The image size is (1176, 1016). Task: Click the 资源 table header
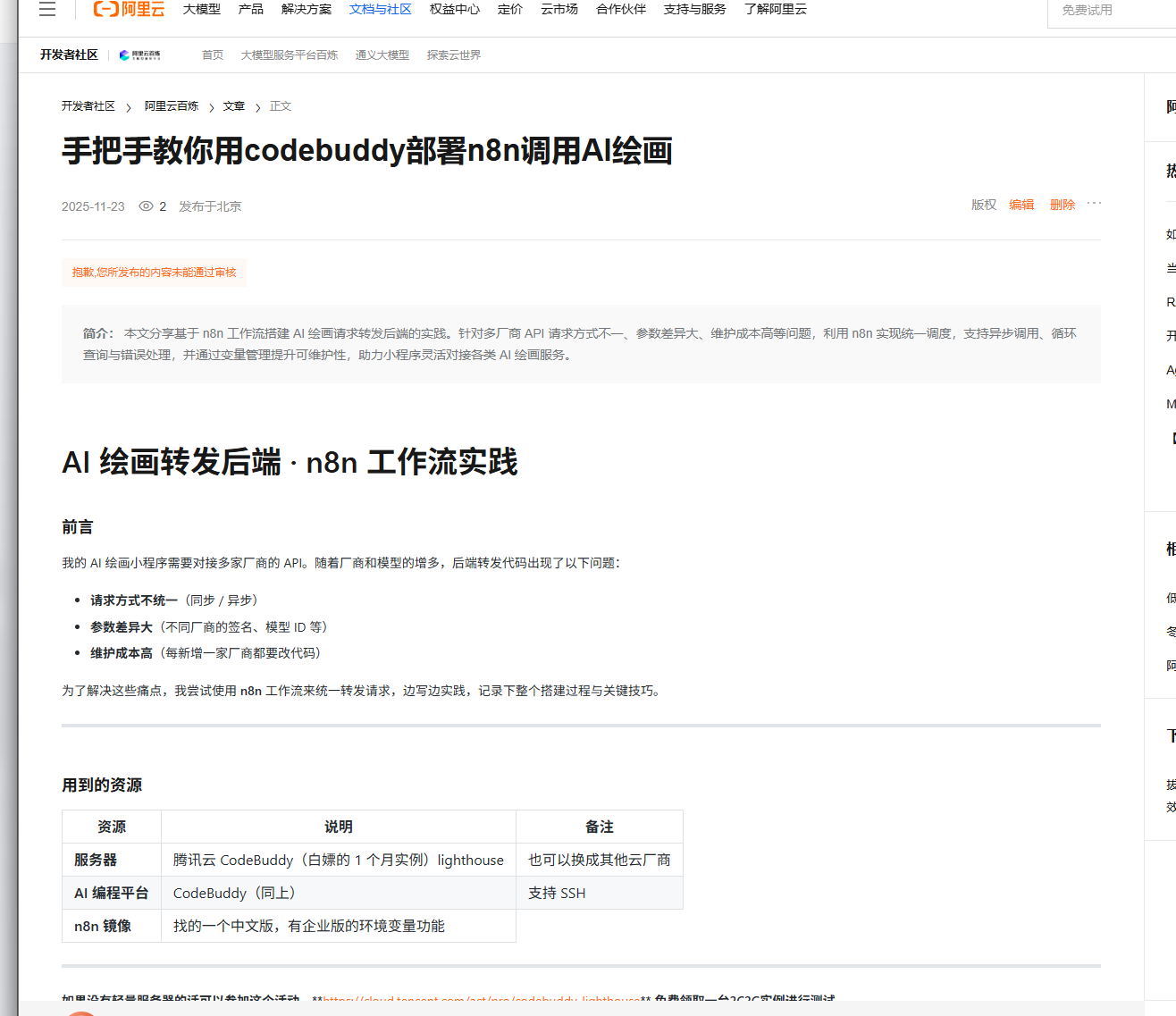point(112,827)
